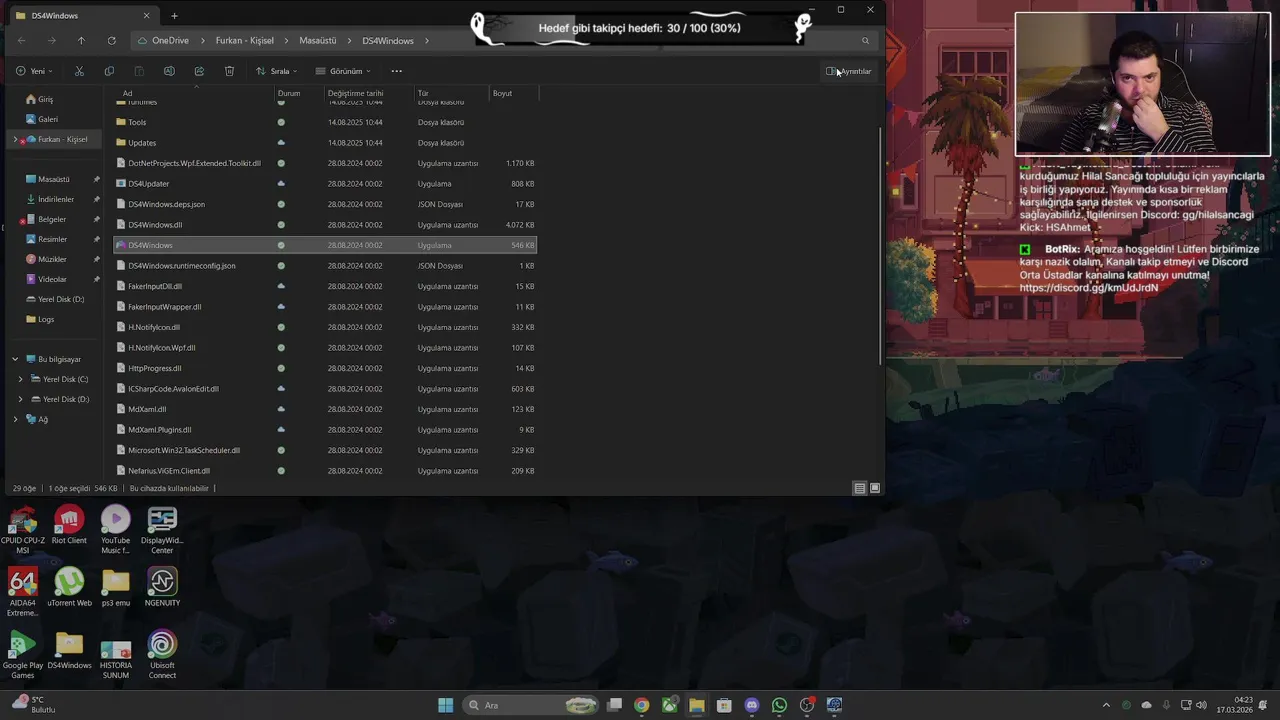Click the Copy icon in Explorer toolbar
Image resolution: width=1280 pixels, height=720 pixels.
[109, 71]
